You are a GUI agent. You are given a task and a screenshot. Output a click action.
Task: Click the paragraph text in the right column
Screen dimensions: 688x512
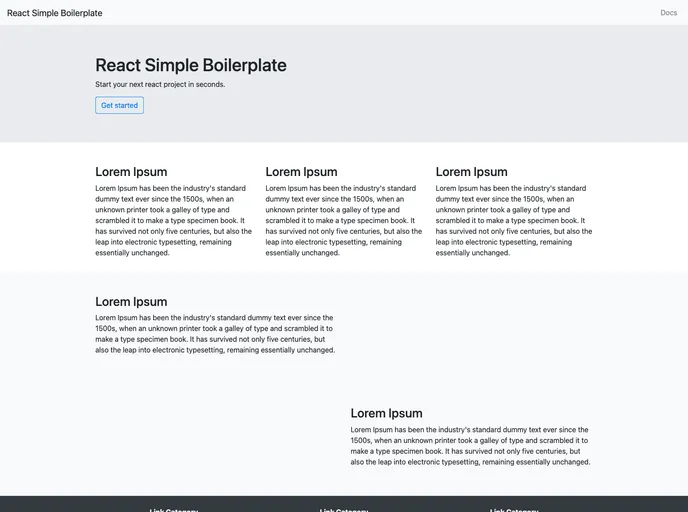[514, 220]
